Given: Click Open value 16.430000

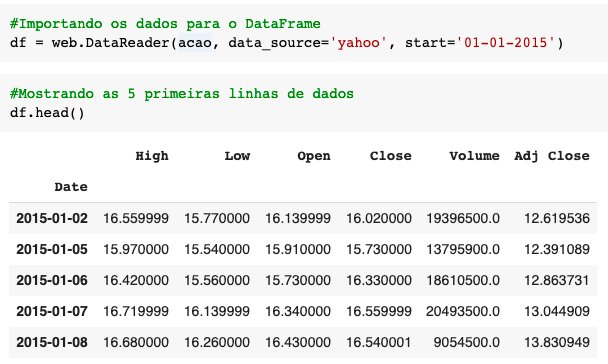Looking at the screenshot, I should coord(298,342).
